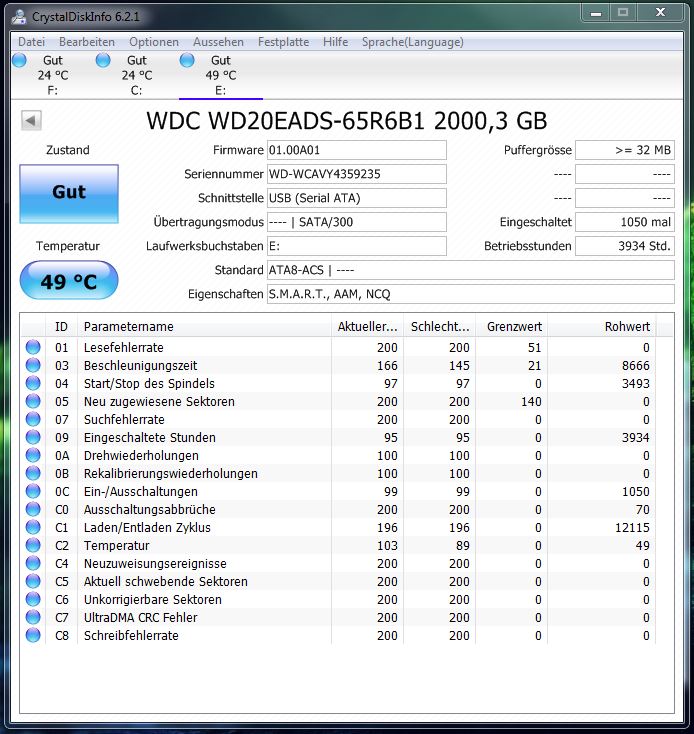
Task: Open the Bearbeiten menu
Action: coord(87,42)
